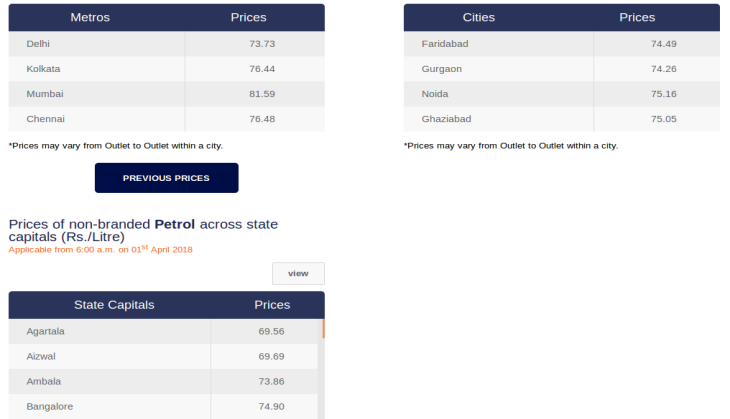730x419 pixels.
Task: Click the Metros column header
Action: pos(90,17)
